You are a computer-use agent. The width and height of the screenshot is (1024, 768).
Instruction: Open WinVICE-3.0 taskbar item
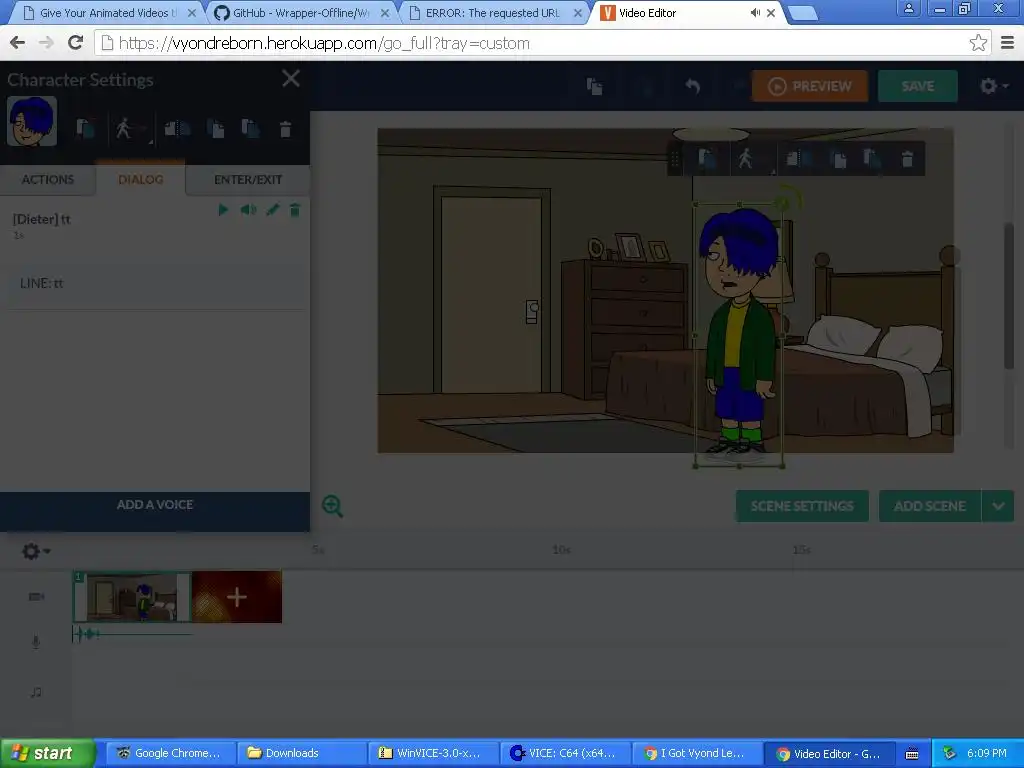click(432, 753)
